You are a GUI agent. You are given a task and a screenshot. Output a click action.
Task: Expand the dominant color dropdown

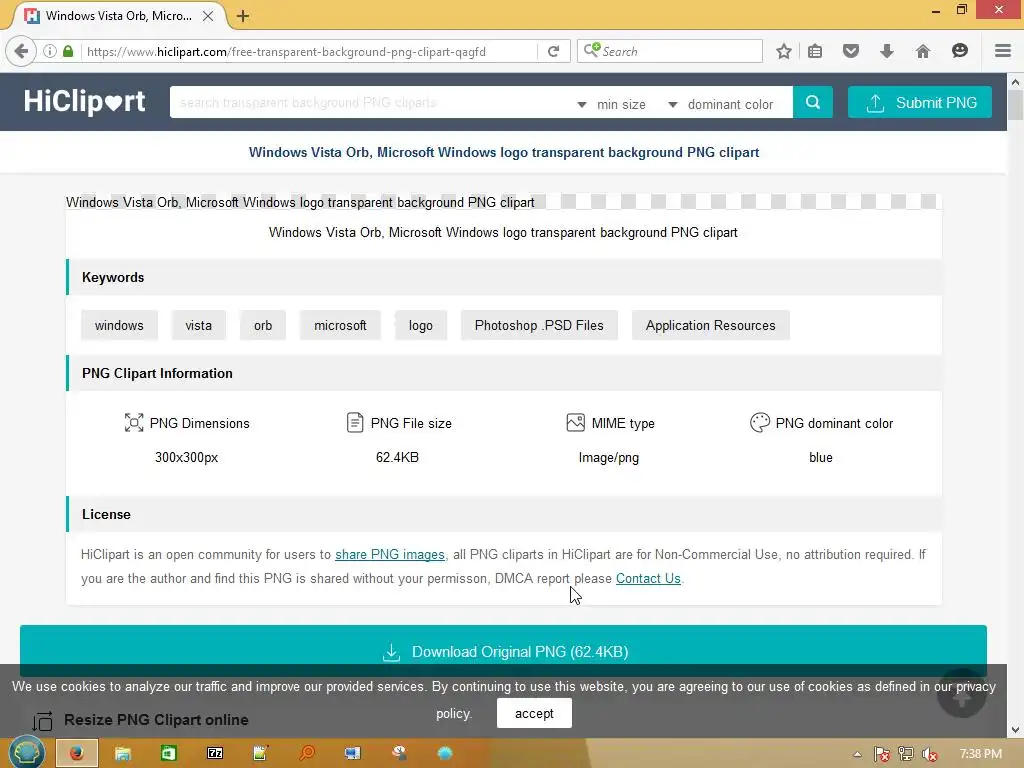[x=720, y=104]
